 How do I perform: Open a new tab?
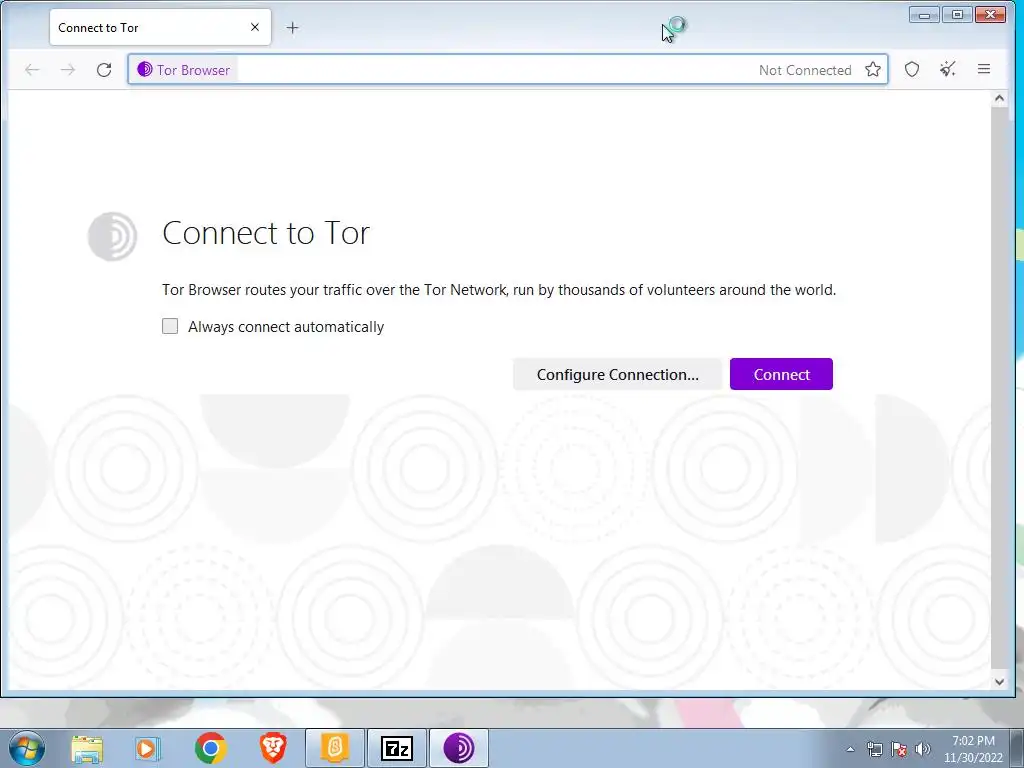pyautogui.click(x=293, y=27)
